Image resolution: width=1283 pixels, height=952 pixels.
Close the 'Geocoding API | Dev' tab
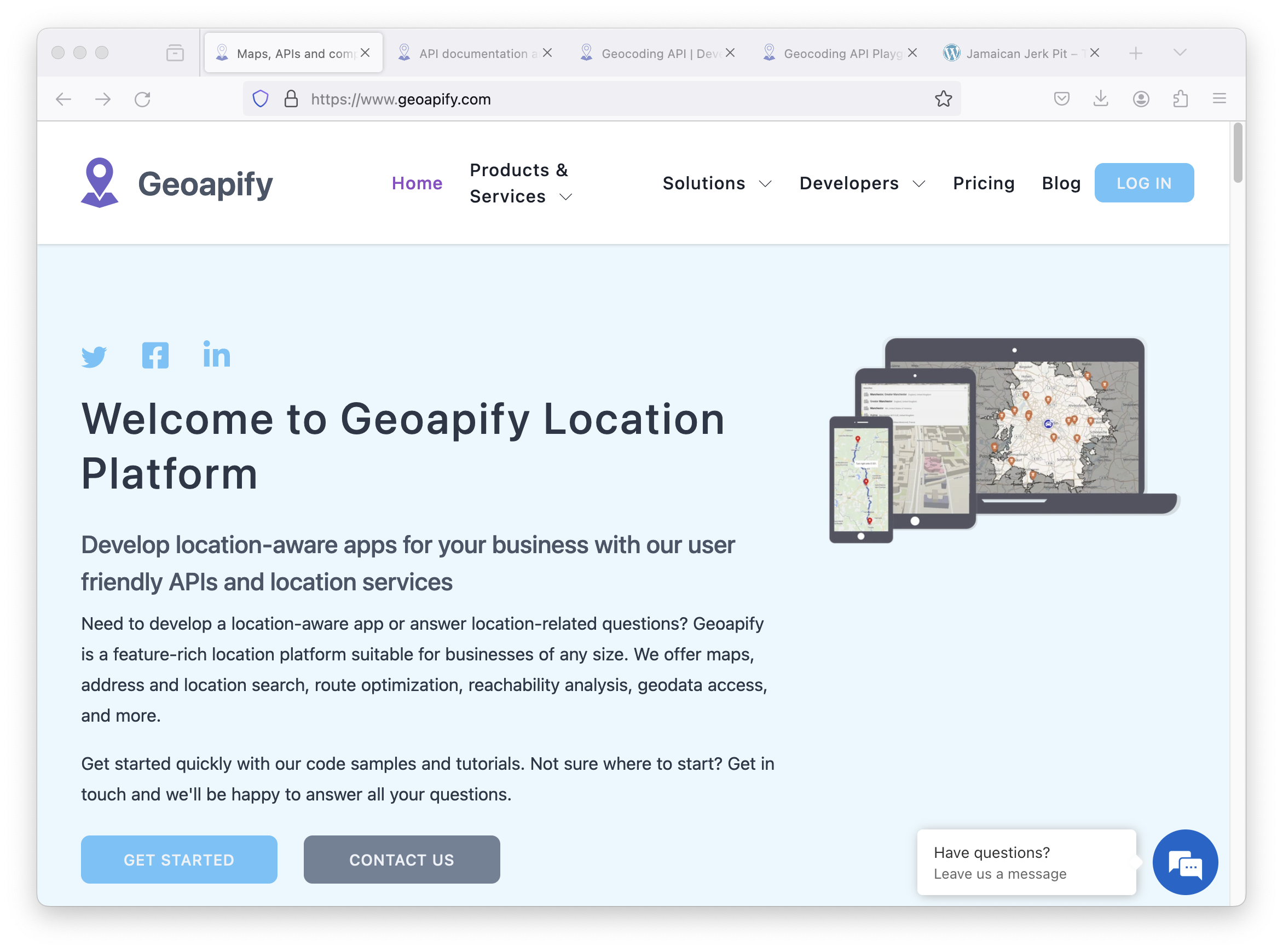coord(730,53)
